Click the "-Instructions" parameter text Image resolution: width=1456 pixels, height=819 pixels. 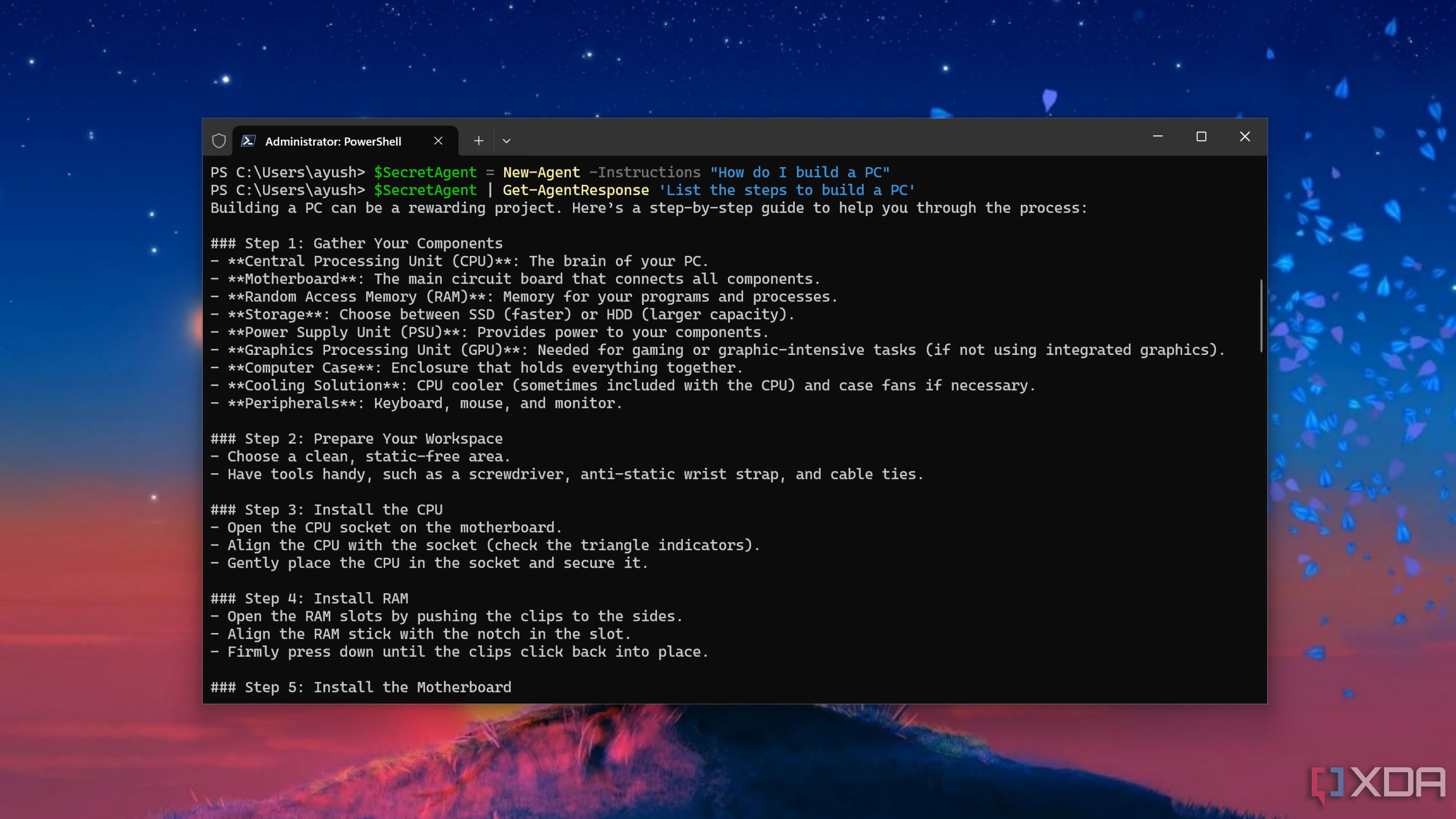[x=645, y=173]
